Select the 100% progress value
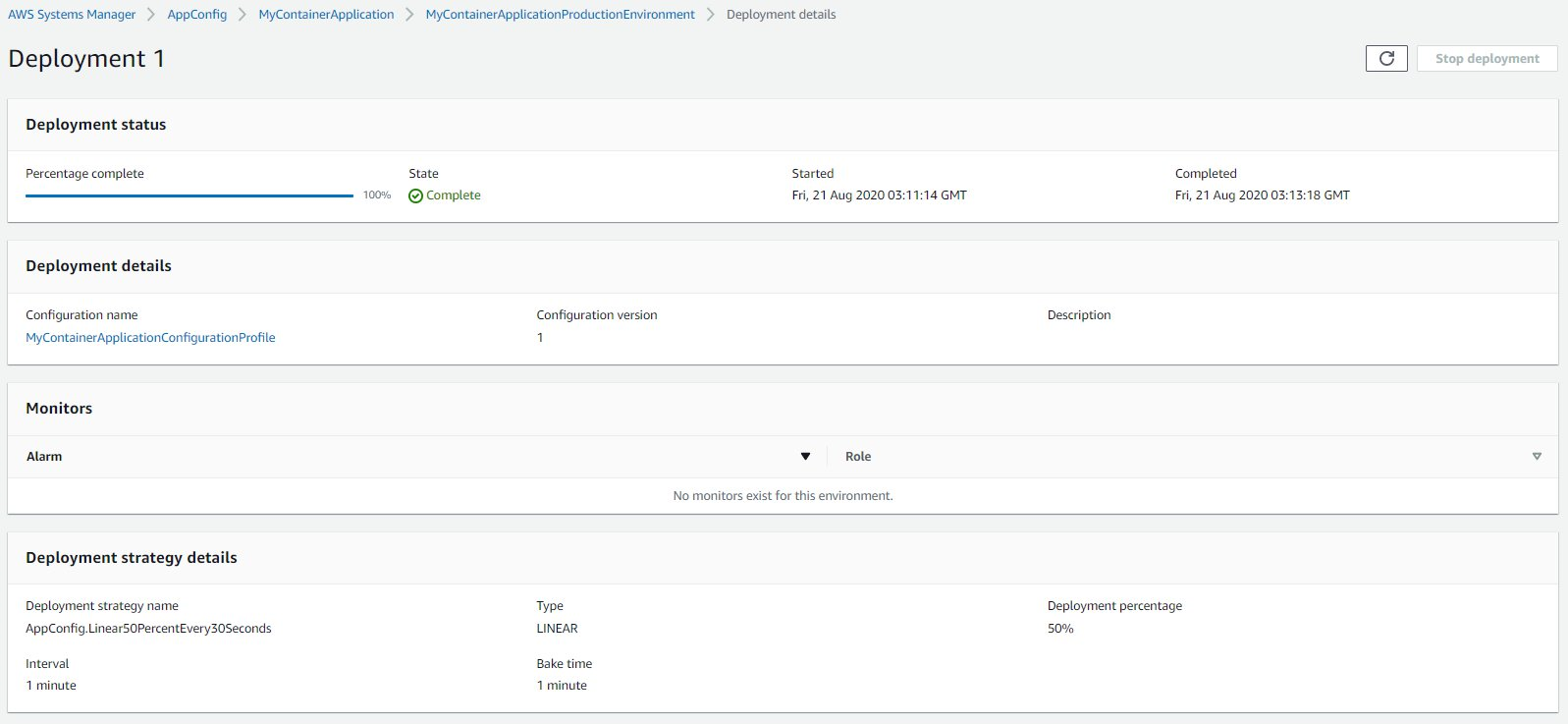This screenshot has height=724, width=1568. [x=377, y=195]
